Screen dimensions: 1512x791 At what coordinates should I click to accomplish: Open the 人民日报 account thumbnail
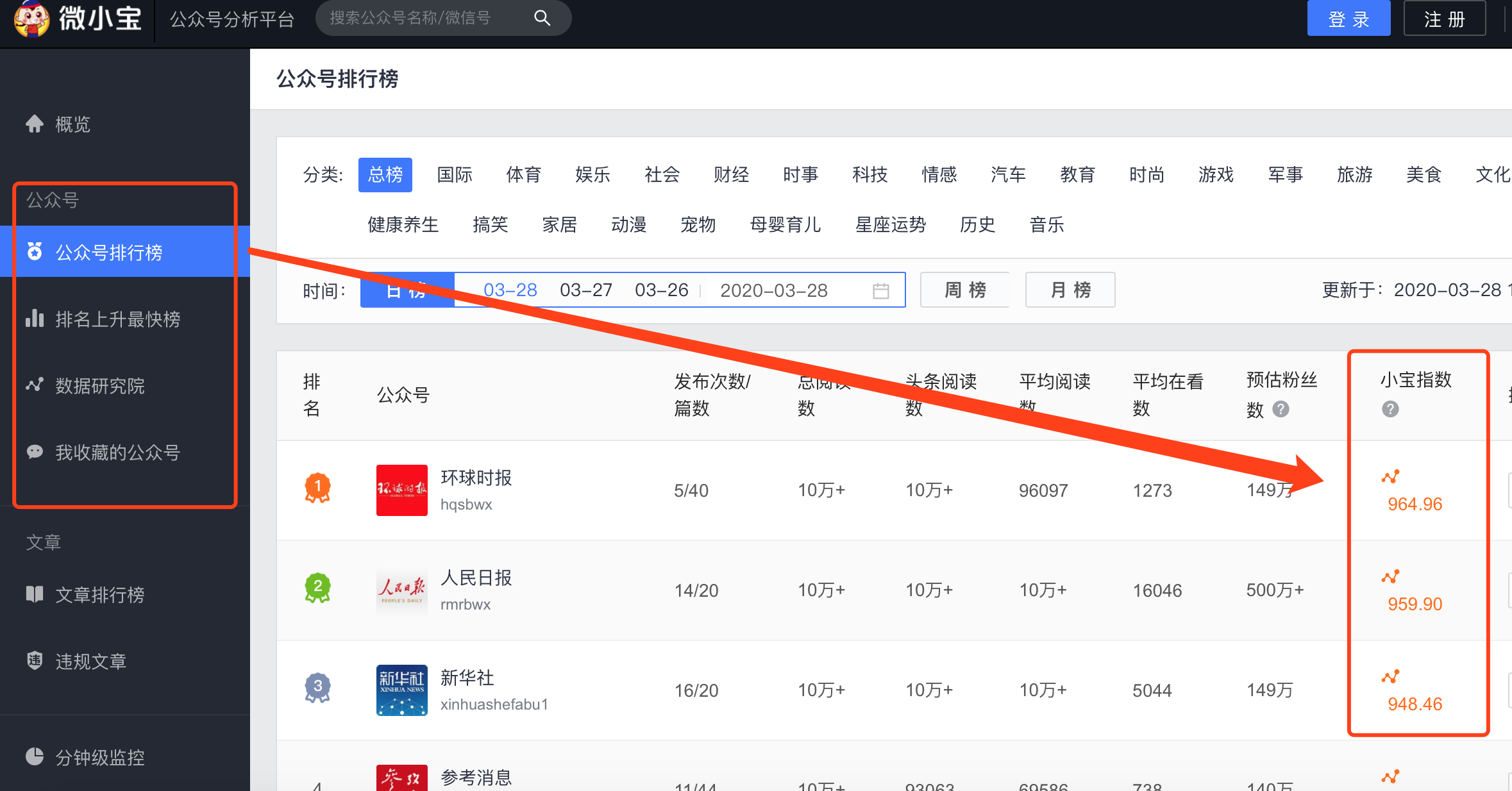click(401, 590)
